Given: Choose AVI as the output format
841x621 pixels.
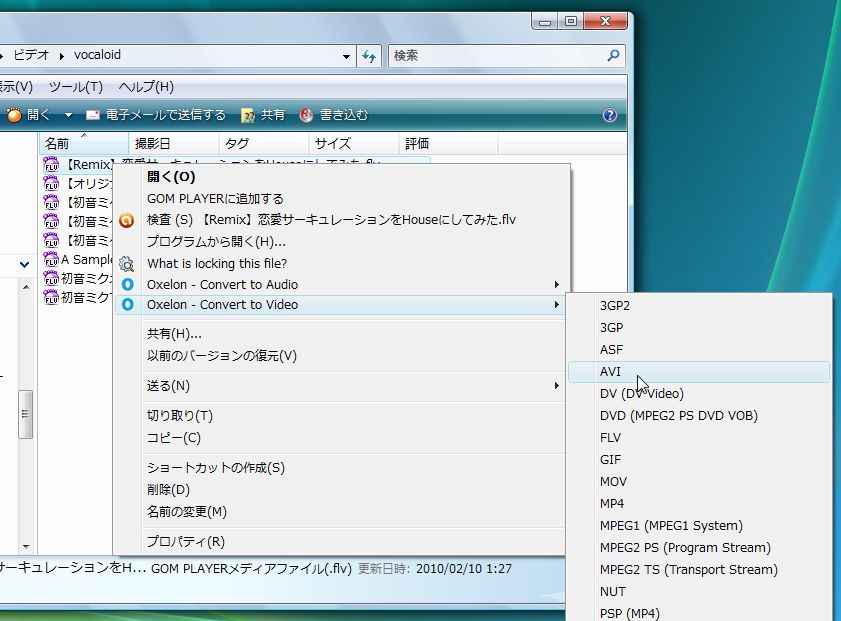Looking at the screenshot, I should point(698,372).
